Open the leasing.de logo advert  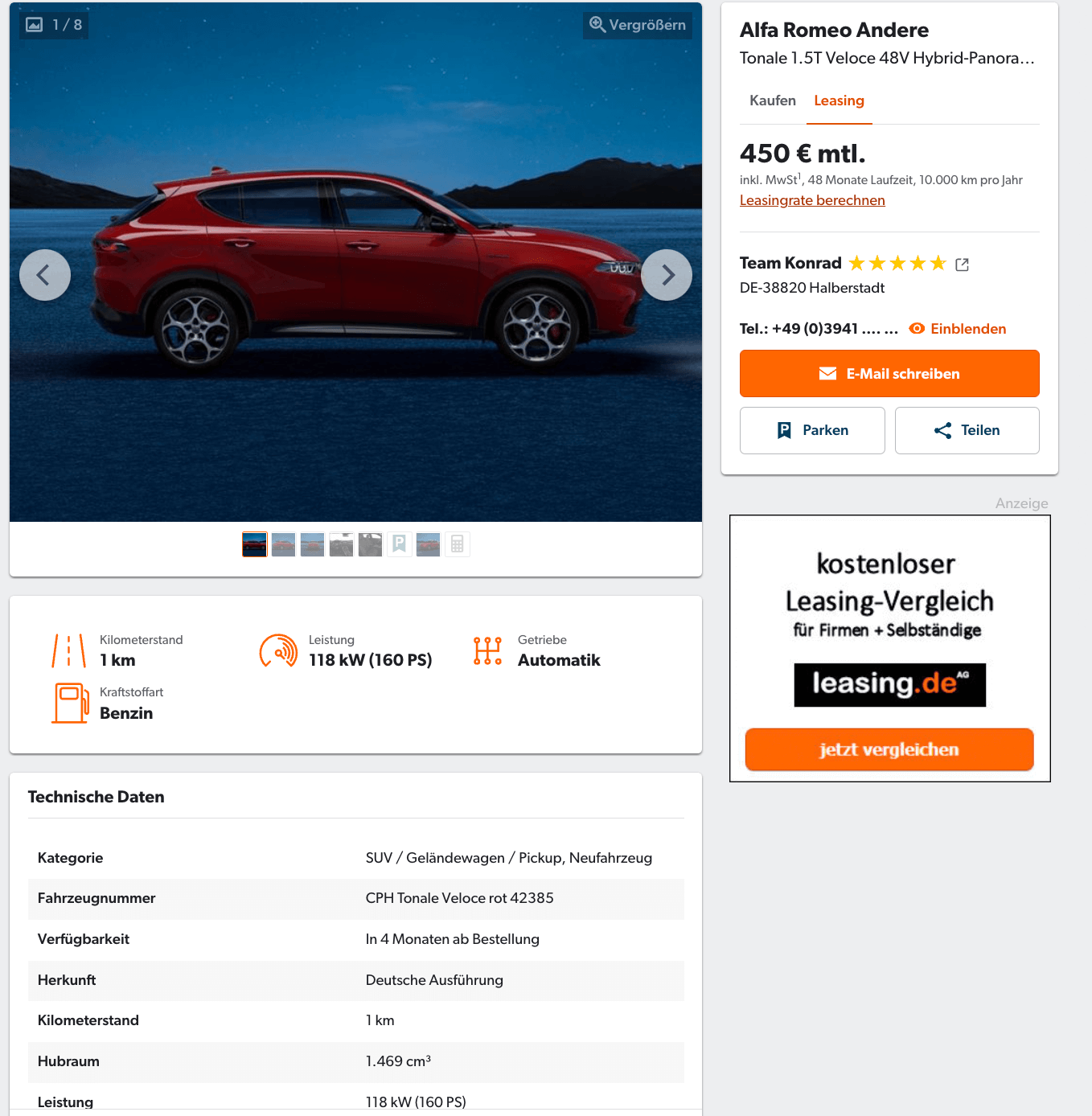pos(889,685)
